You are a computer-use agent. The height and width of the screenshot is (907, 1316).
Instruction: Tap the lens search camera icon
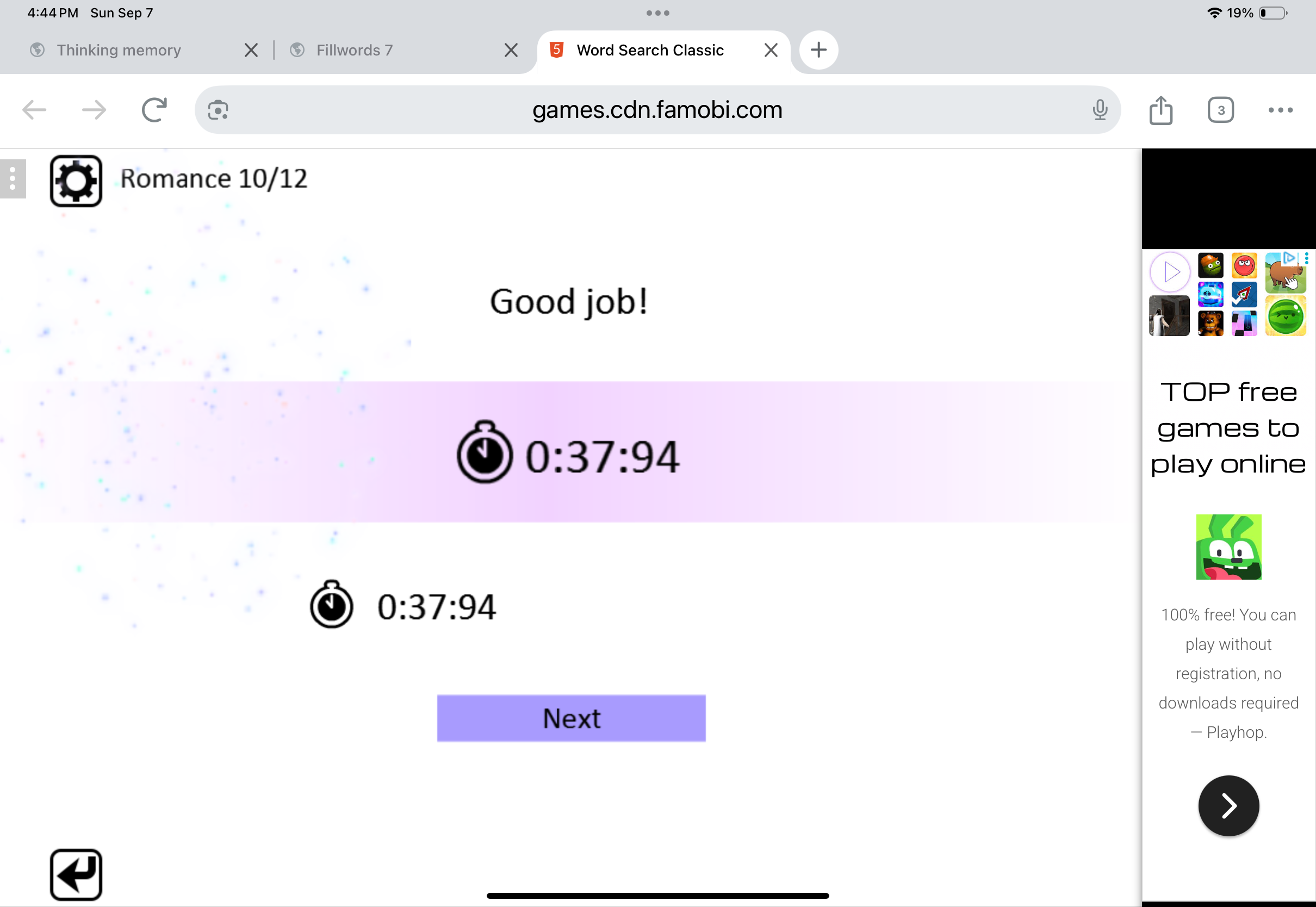[218, 110]
